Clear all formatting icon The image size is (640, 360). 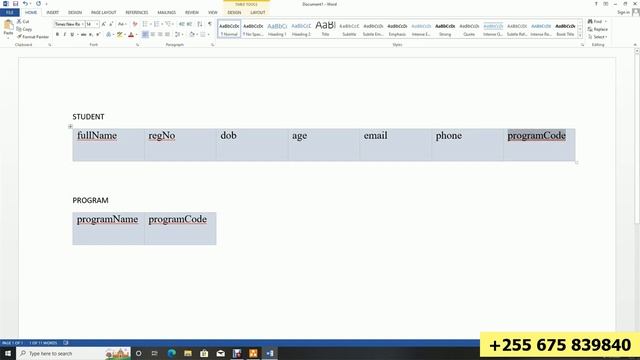pos(135,24)
